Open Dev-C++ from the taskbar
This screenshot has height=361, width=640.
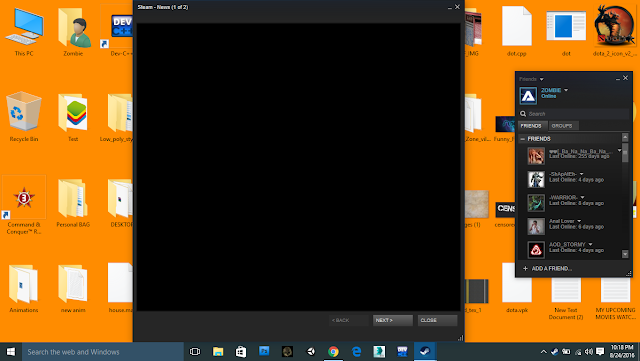pos(402,352)
